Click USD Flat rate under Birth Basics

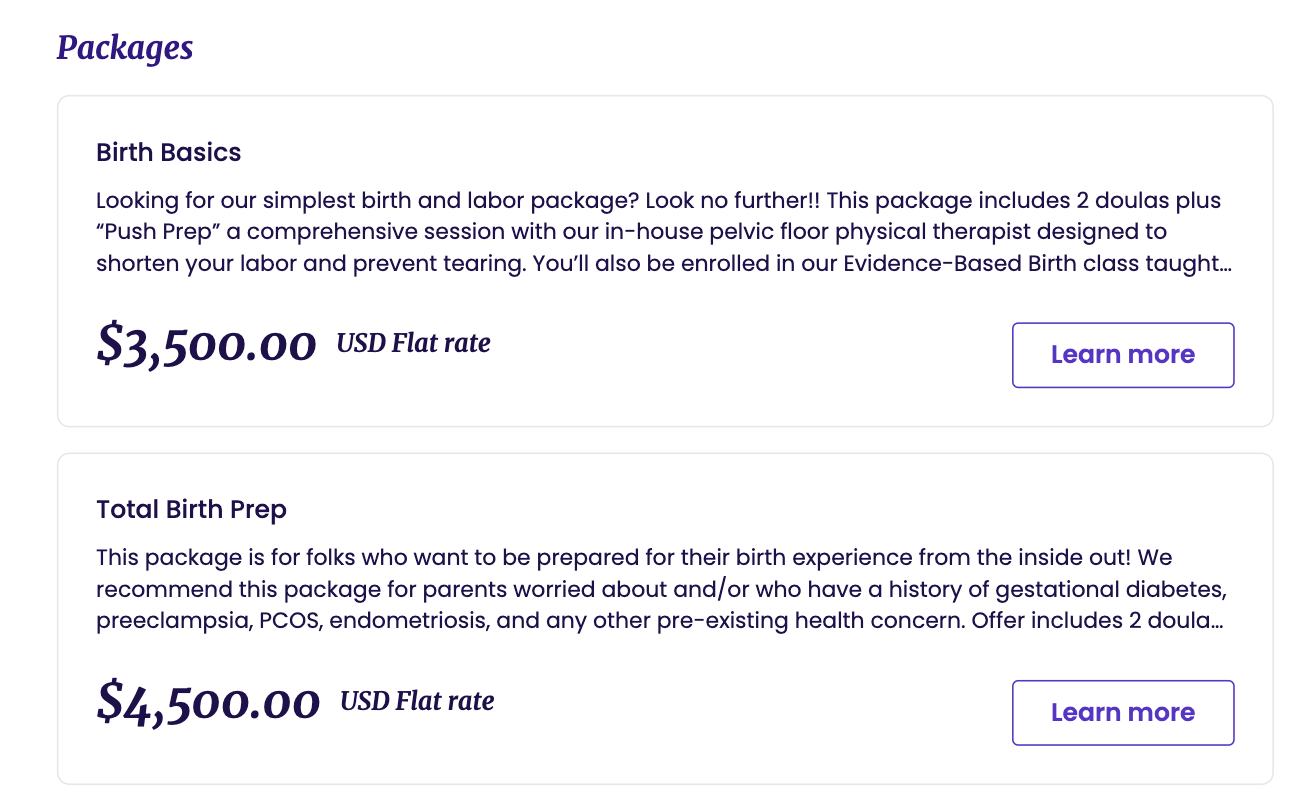[413, 344]
